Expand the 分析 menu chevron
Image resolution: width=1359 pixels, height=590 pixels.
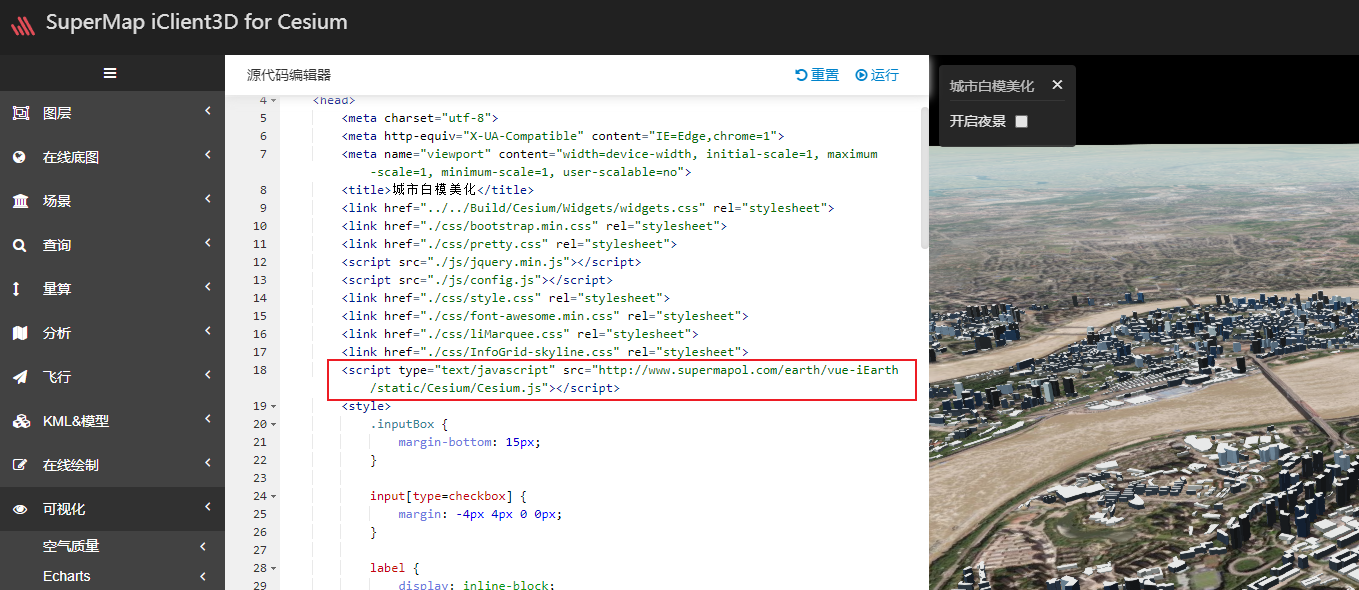(x=208, y=331)
